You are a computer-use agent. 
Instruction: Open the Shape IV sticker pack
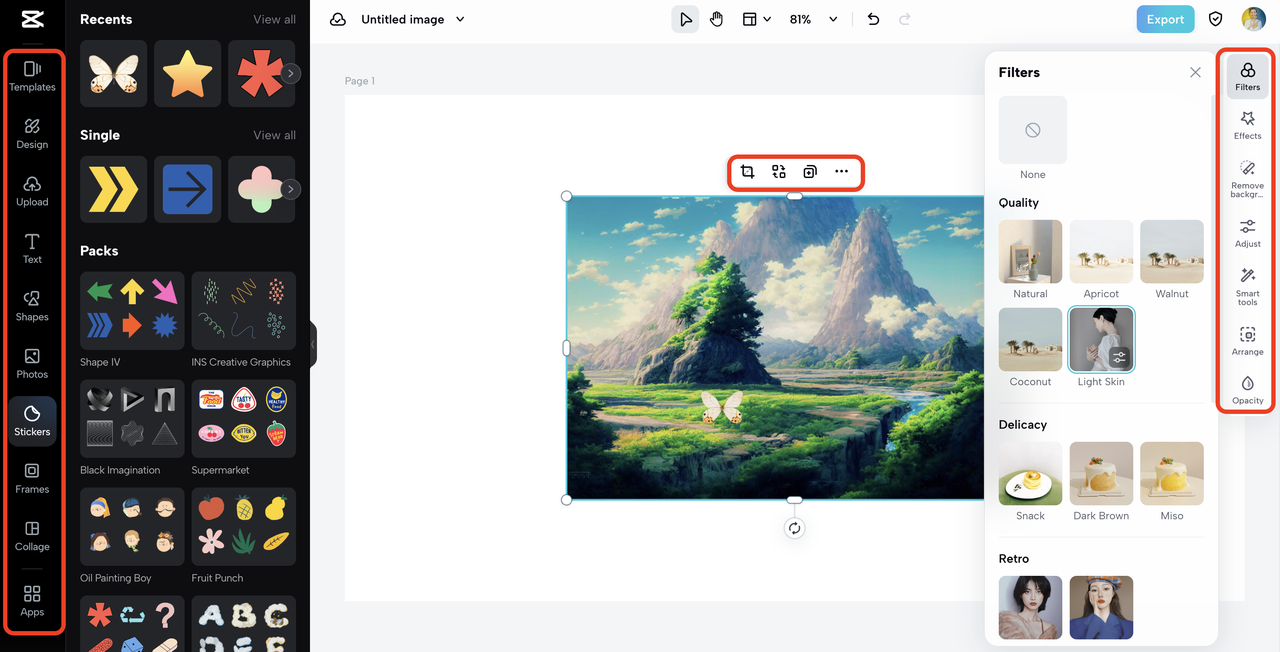(132, 311)
